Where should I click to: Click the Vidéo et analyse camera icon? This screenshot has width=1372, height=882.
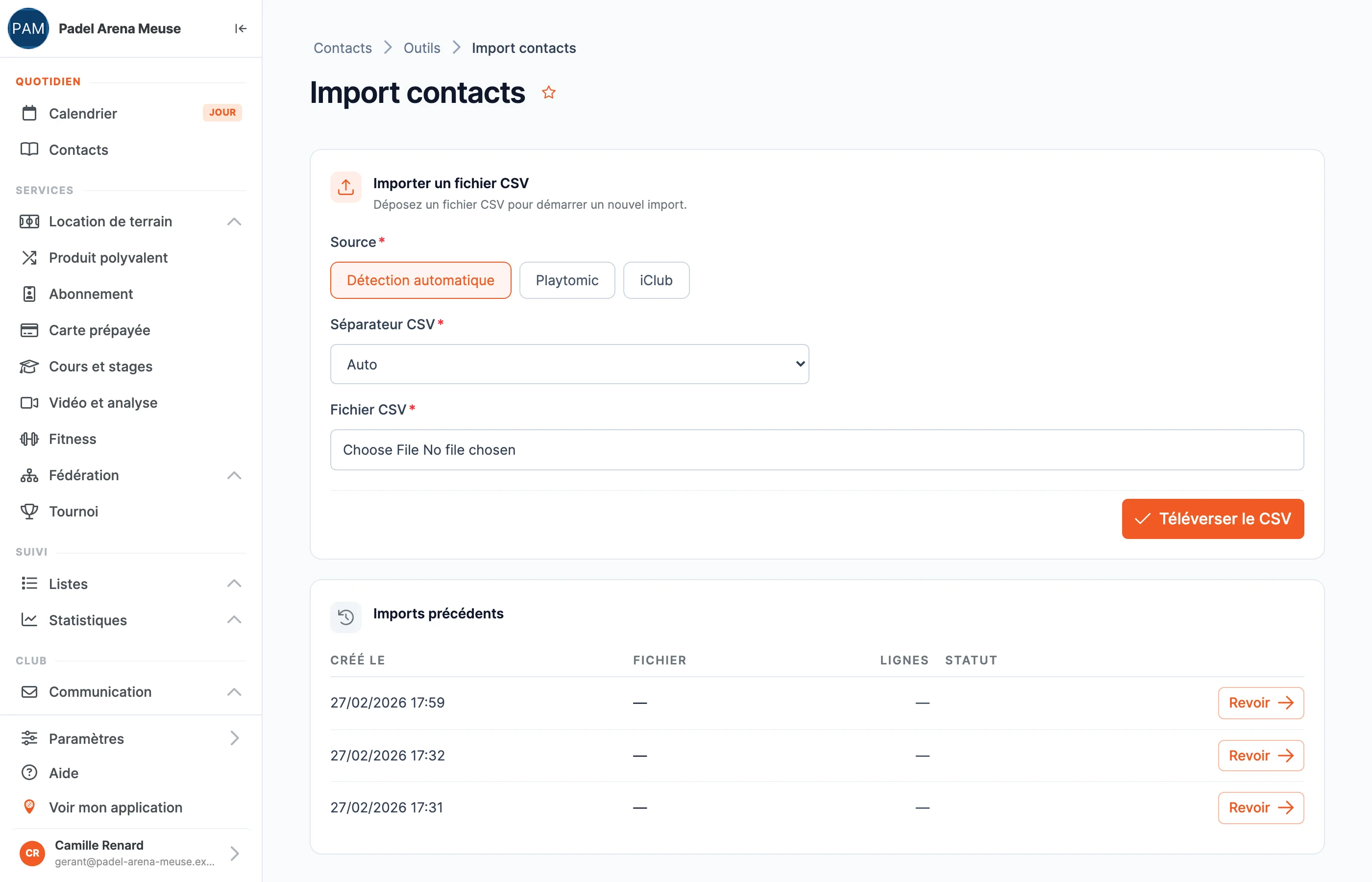pos(29,403)
